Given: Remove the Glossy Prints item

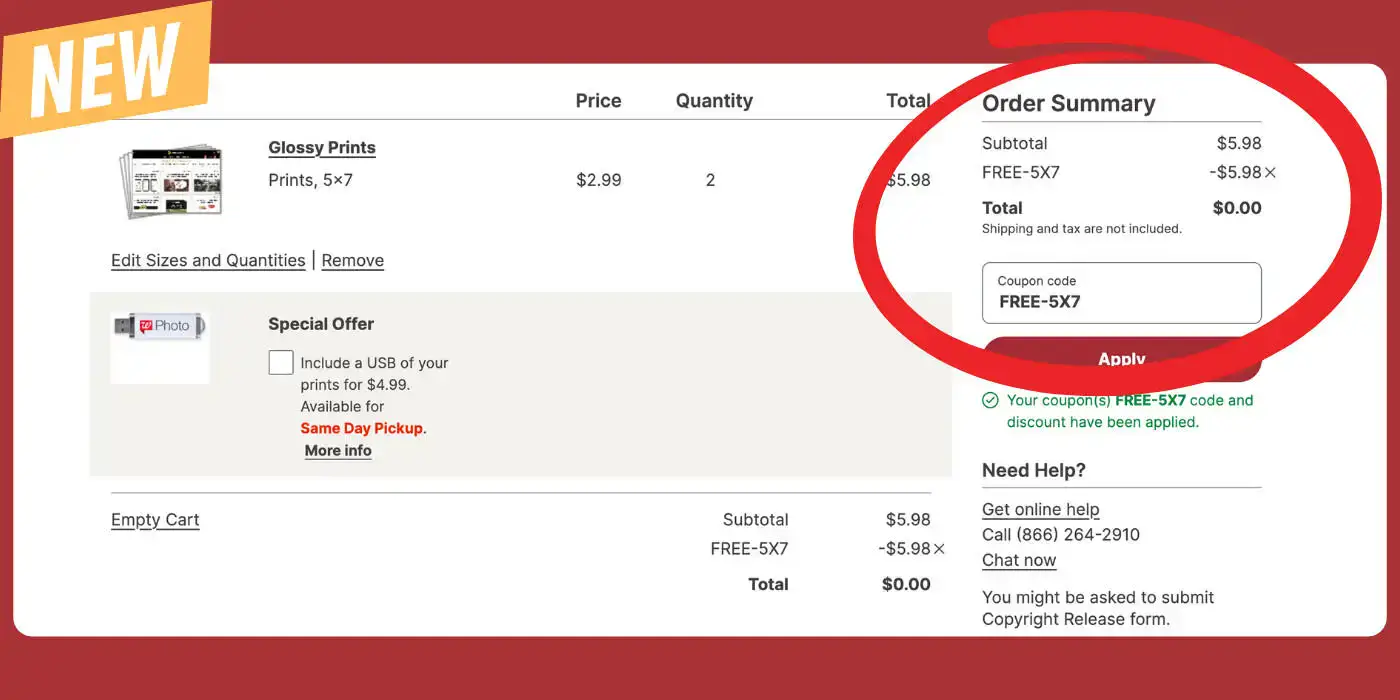Looking at the screenshot, I should click(353, 260).
